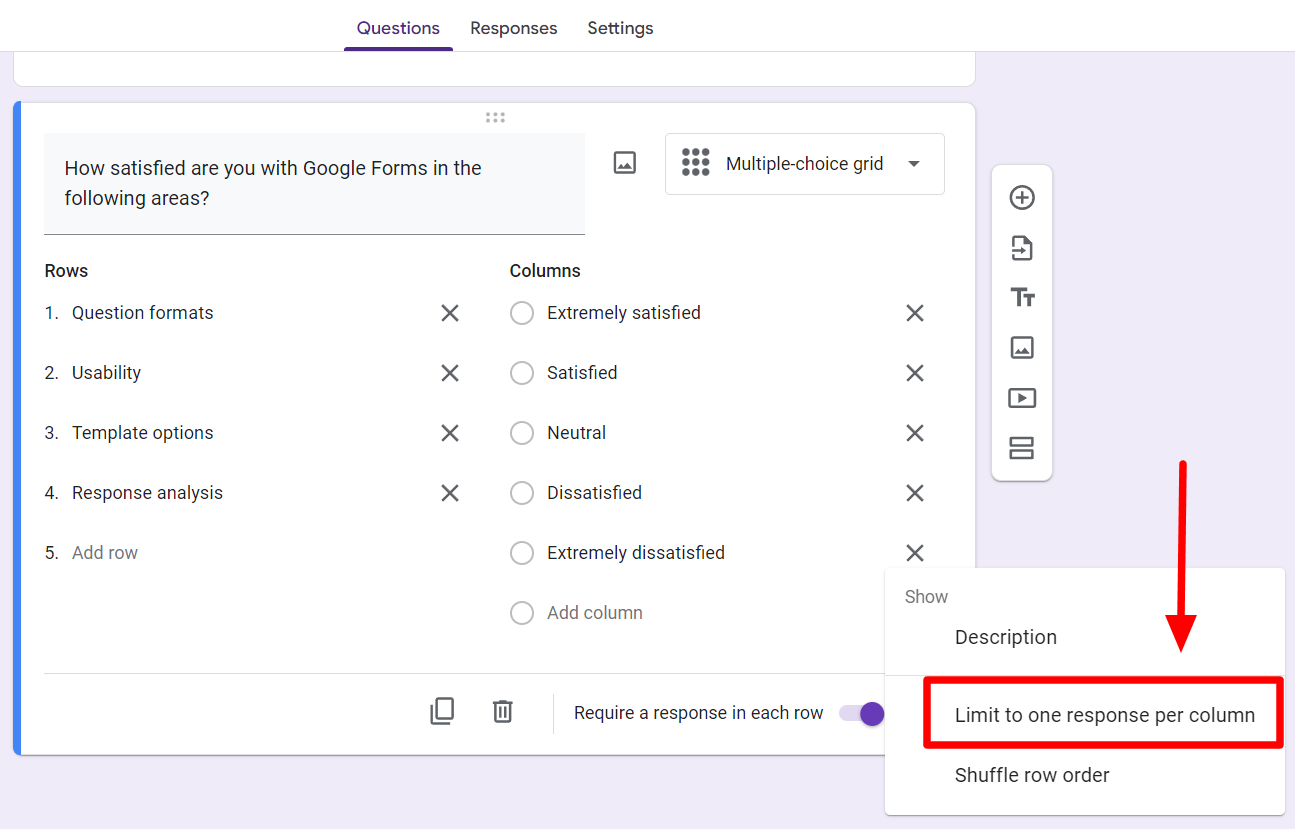Click the Add video sidebar icon
Viewport: 1295px width, 829px height.
pos(1021,398)
